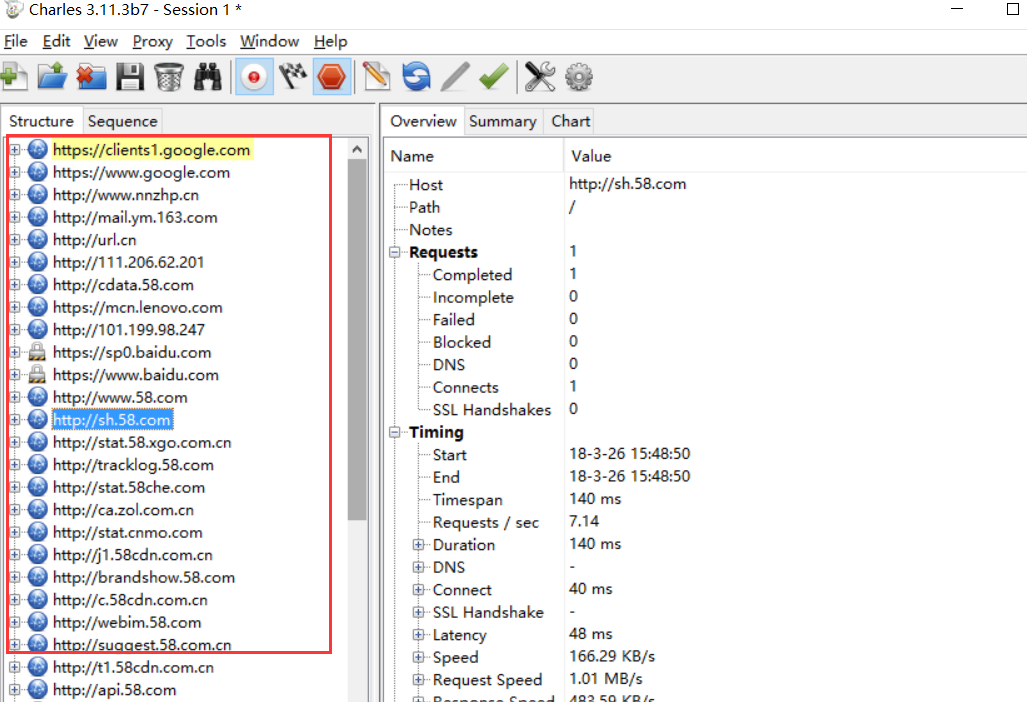Expand the Duration row
Viewport: 1027px width, 702px height.
pyautogui.click(x=418, y=545)
